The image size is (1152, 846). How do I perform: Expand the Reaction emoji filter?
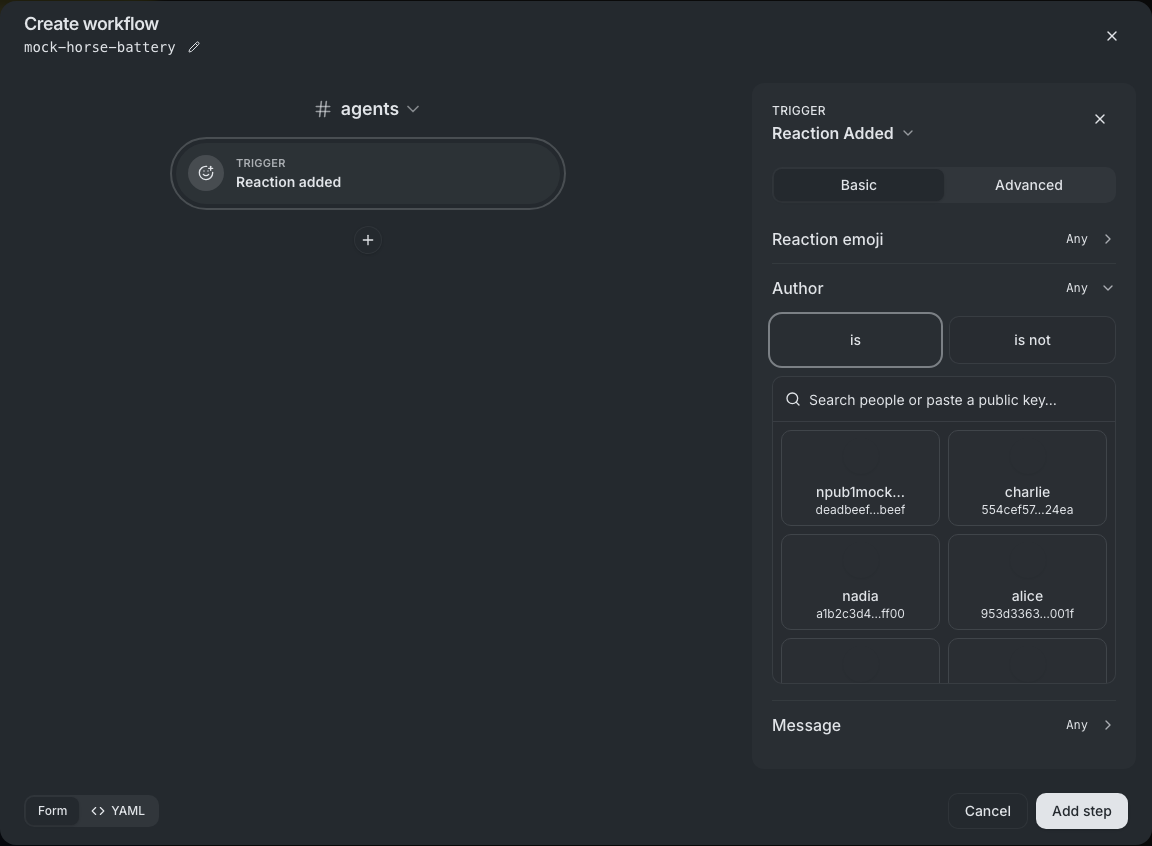pos(943,239)
